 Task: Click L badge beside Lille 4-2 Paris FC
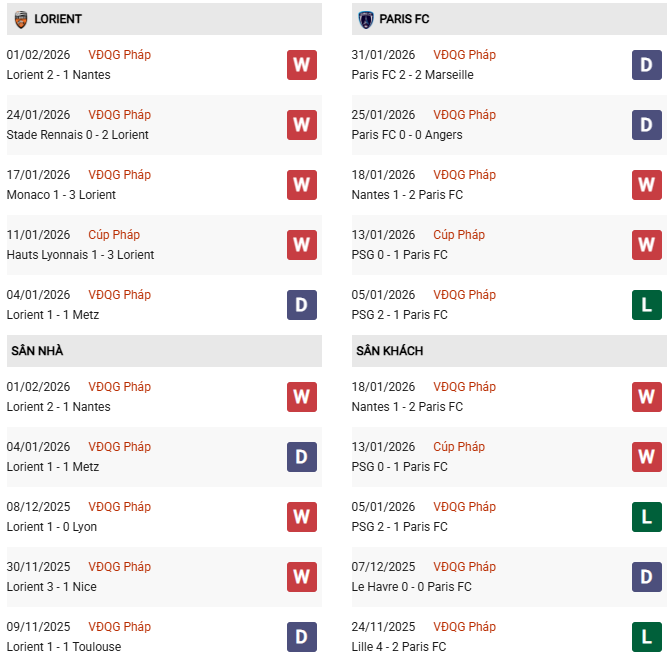click(647, 637)
